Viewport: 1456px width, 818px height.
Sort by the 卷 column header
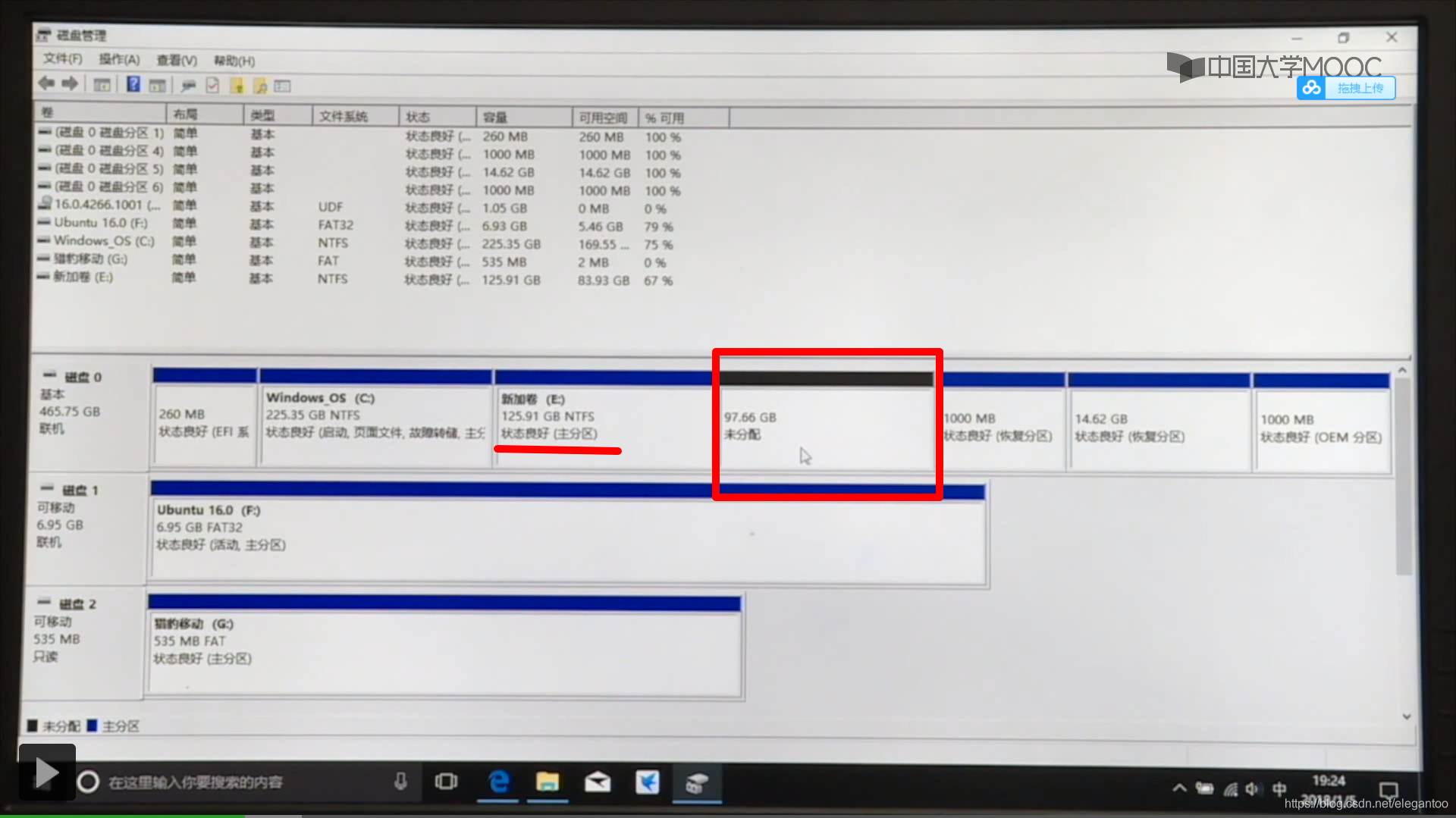[100, 113]
